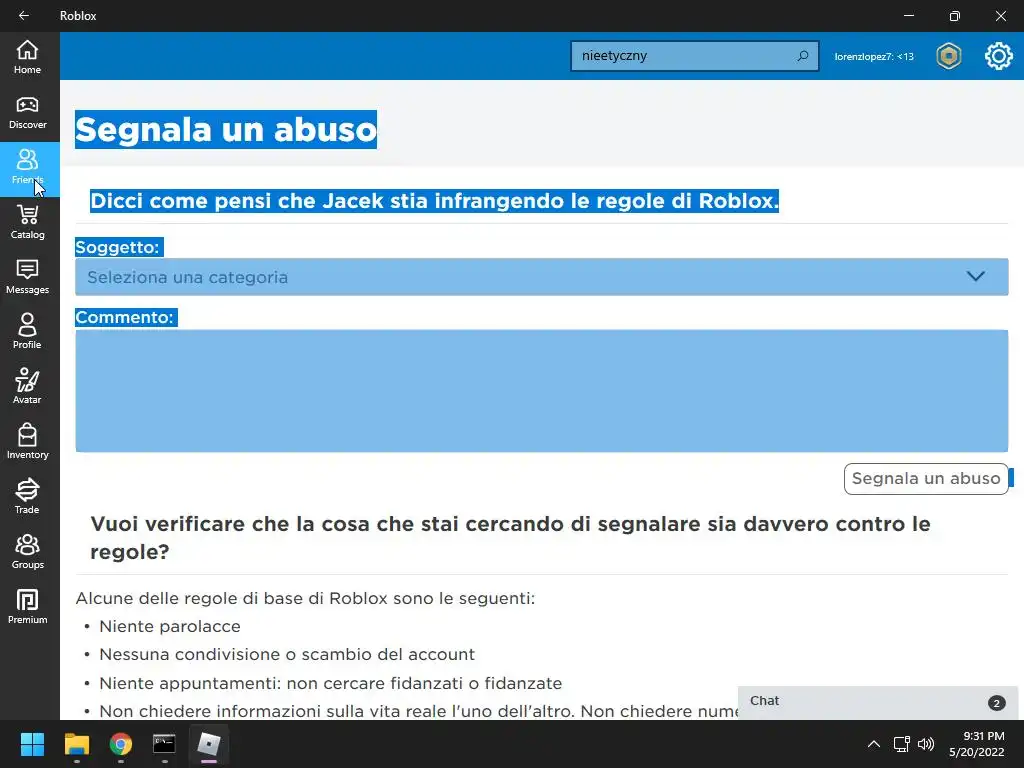Go to Discover in the sidebar
The width and height of the screenshot is (1024, 768).
pos(27,112)
